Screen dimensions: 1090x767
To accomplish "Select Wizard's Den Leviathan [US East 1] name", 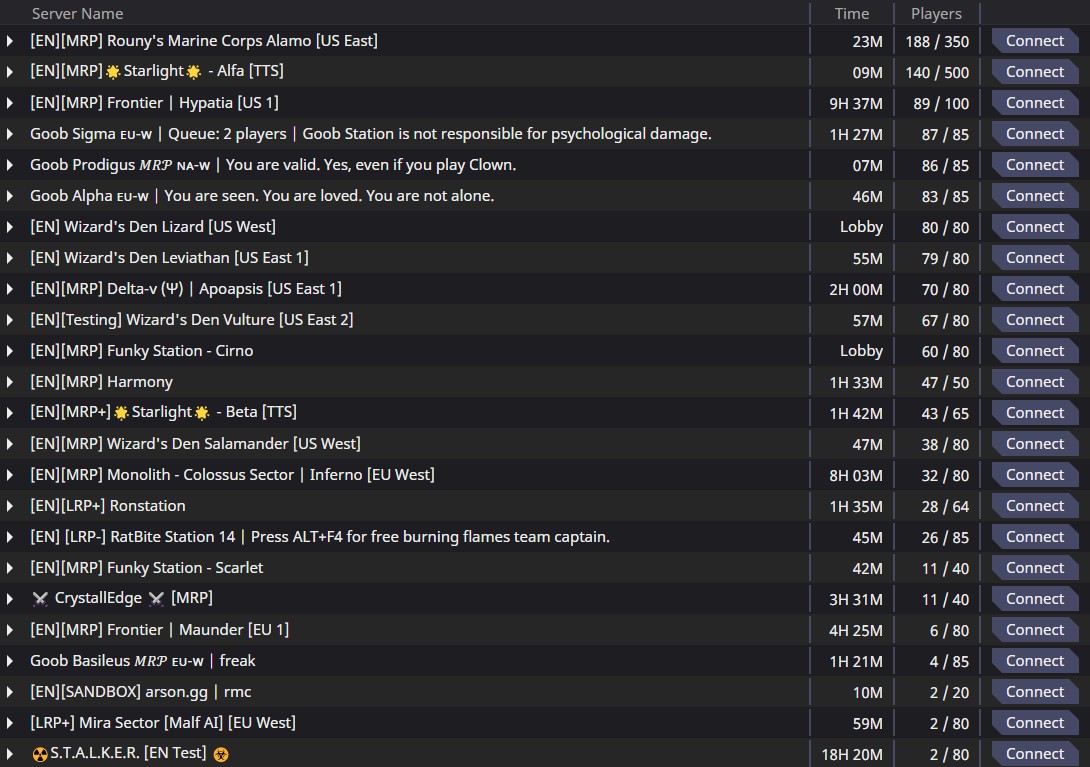I will (x=169, y=258).
